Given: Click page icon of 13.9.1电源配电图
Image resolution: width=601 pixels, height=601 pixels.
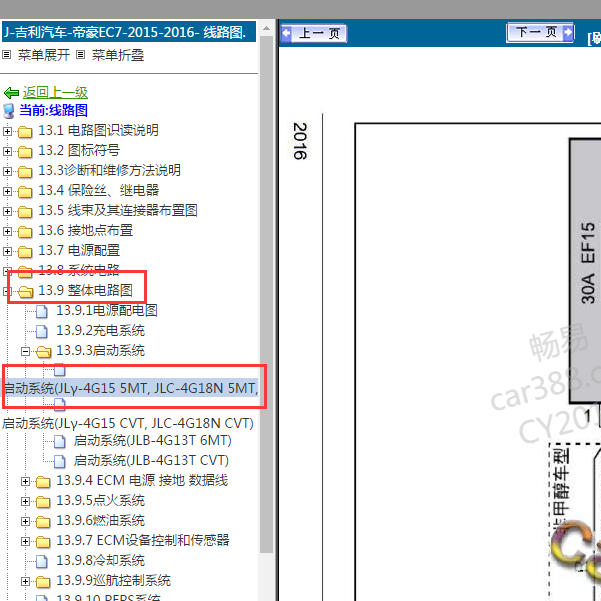Looking at the screenshot, I should [42, 311].
